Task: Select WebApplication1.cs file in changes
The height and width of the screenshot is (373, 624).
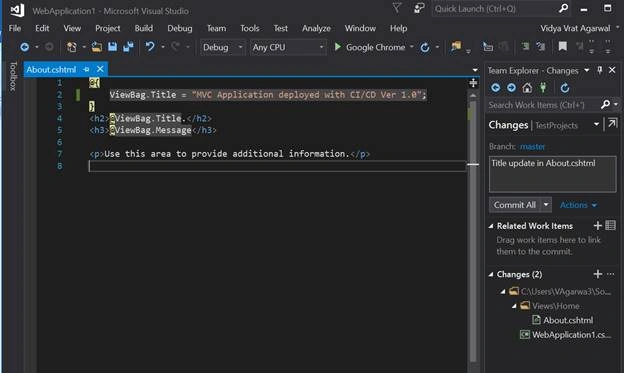Action: coord(571,335)
